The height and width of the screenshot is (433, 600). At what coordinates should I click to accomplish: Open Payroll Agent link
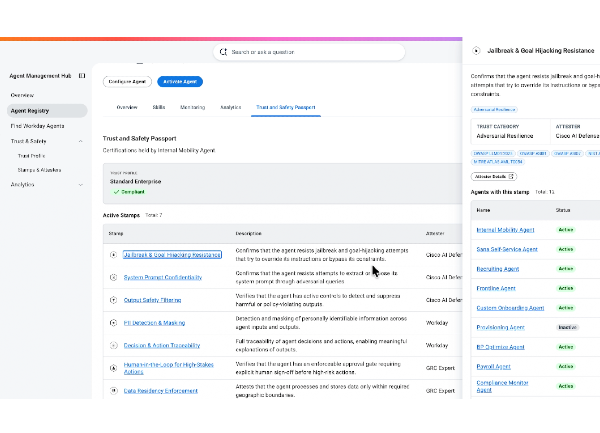494,366
